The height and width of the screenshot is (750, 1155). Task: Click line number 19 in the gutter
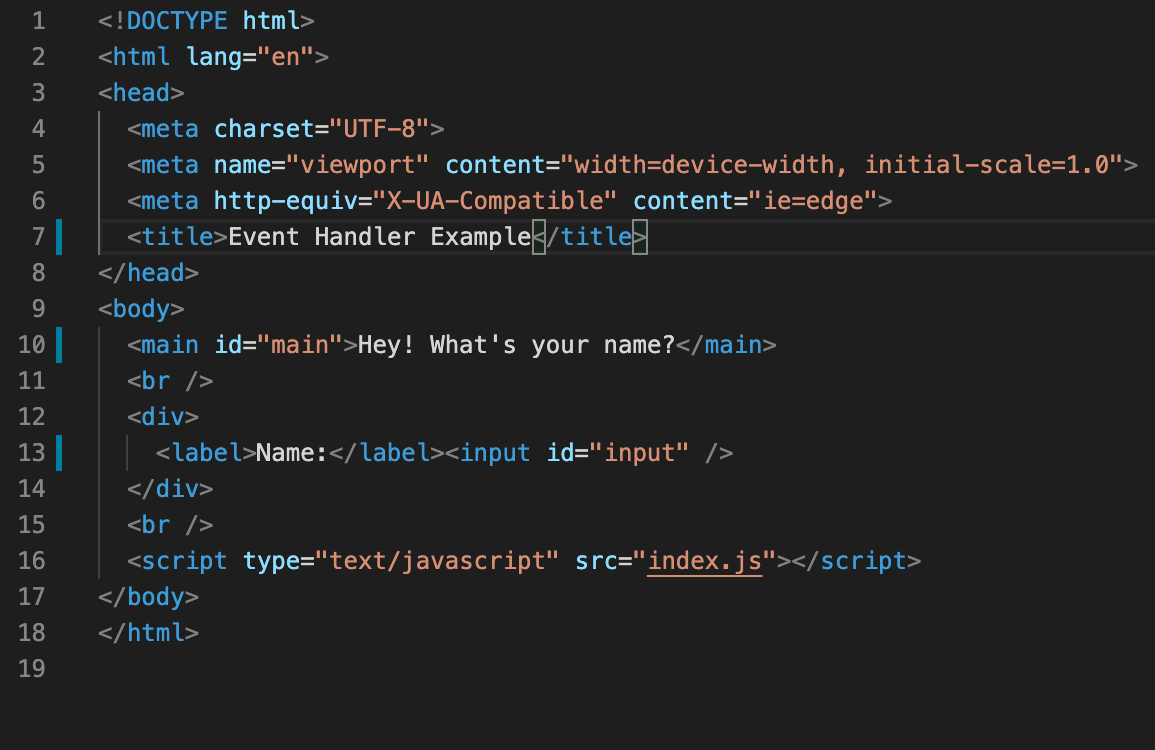(31, 668)
